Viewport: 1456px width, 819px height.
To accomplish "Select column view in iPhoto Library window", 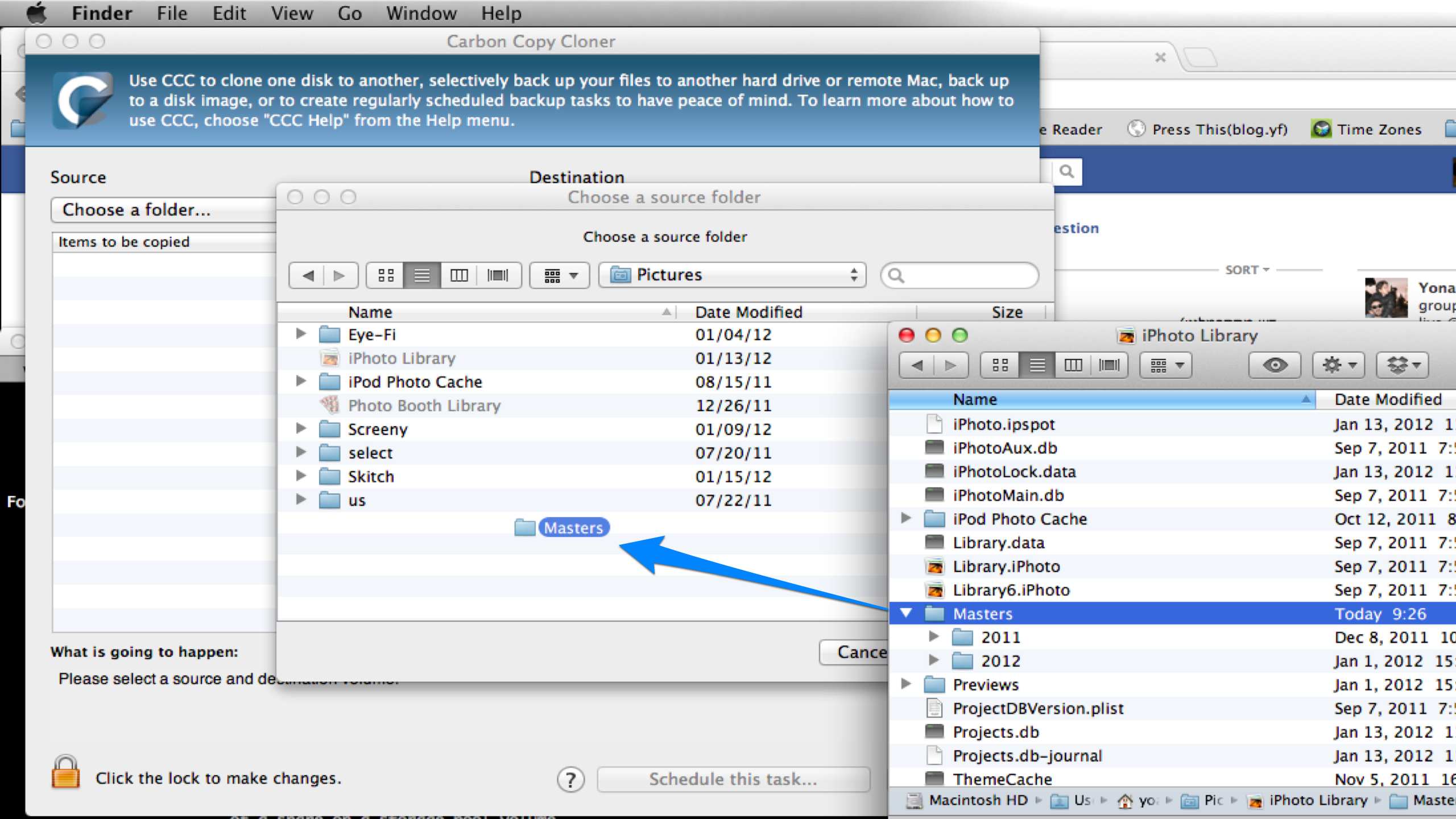I will click(x=1073, y=365).
